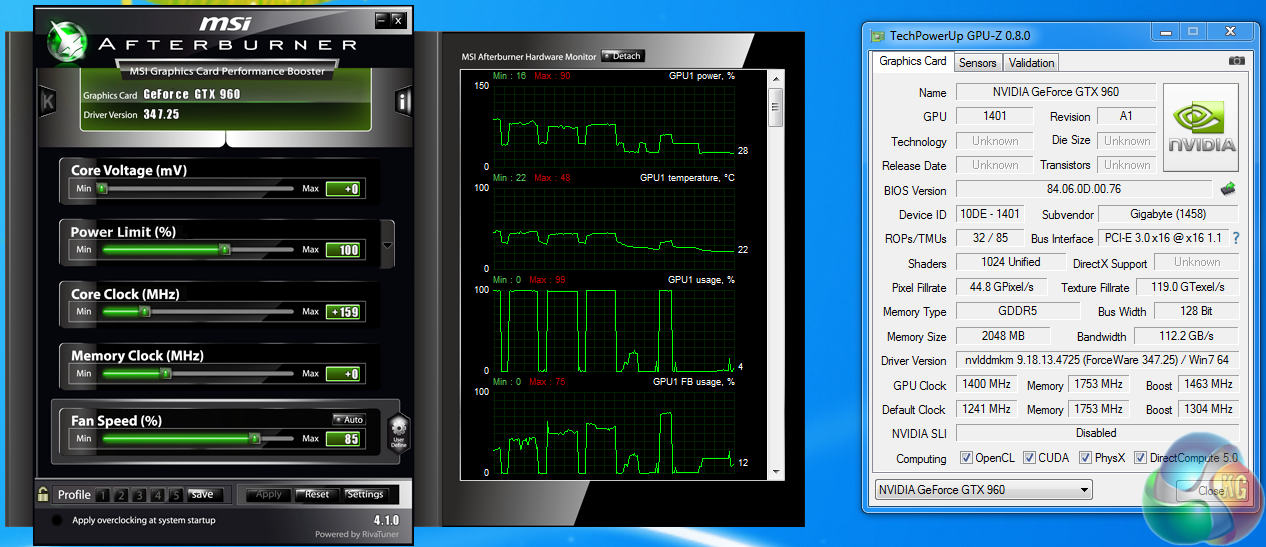Close the MSI Afterburner window
Viewport: 1266px width, 547px height.
(x=398, y=19)
